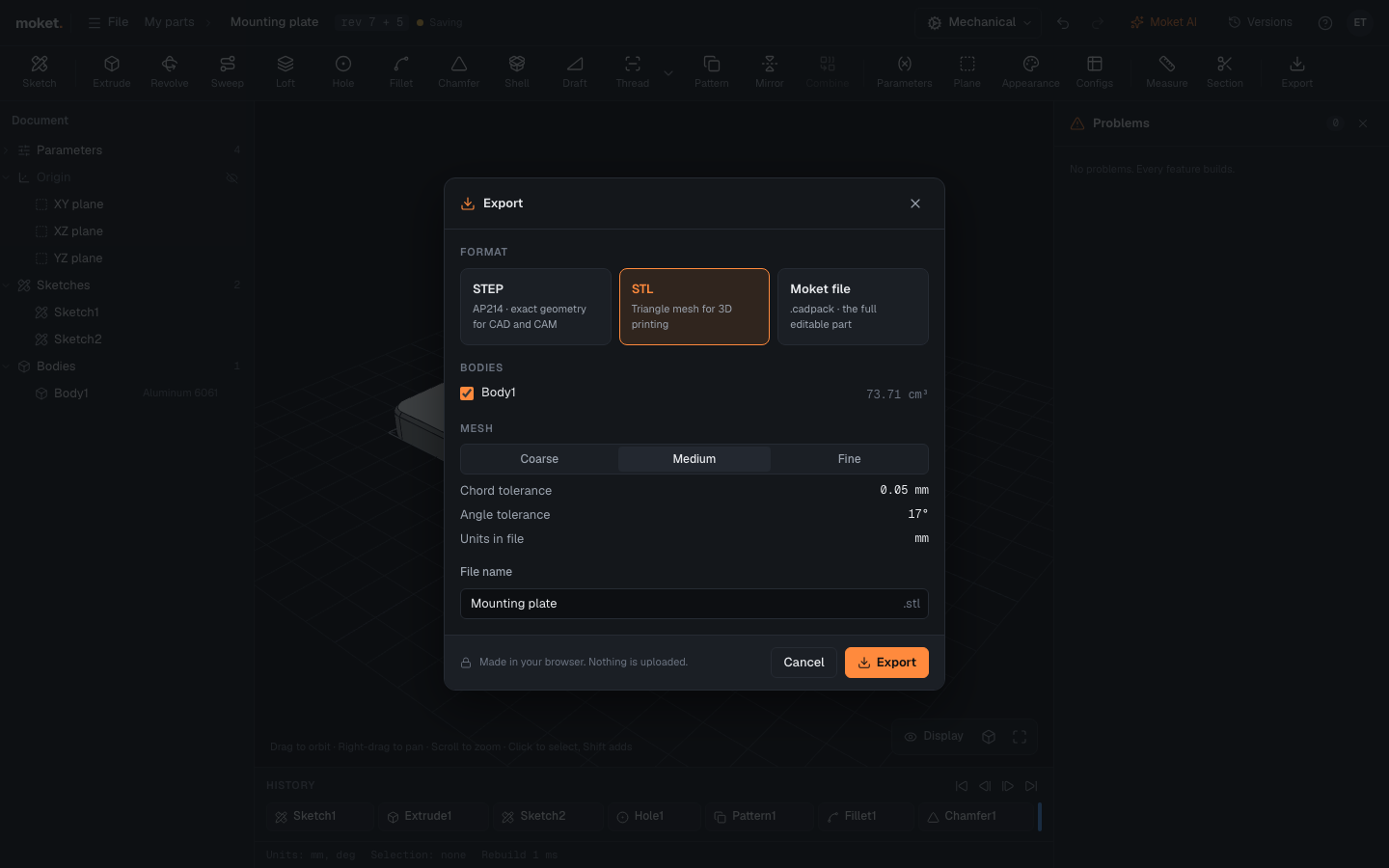Close the Export dialog with X
This screenshot has height=868, width=1389.
[915, 203]
